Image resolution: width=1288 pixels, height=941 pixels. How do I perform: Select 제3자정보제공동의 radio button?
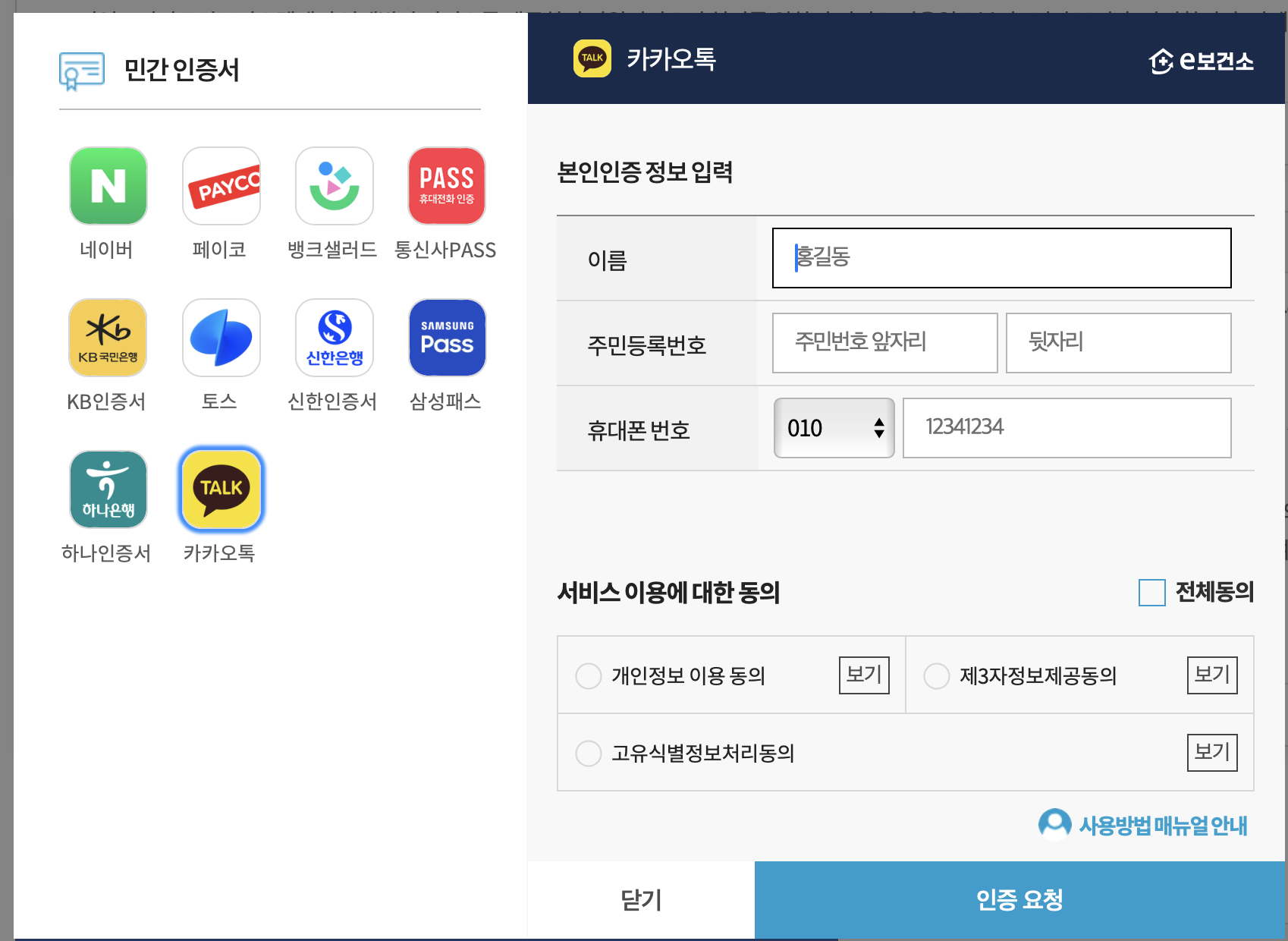pos(937,675)
